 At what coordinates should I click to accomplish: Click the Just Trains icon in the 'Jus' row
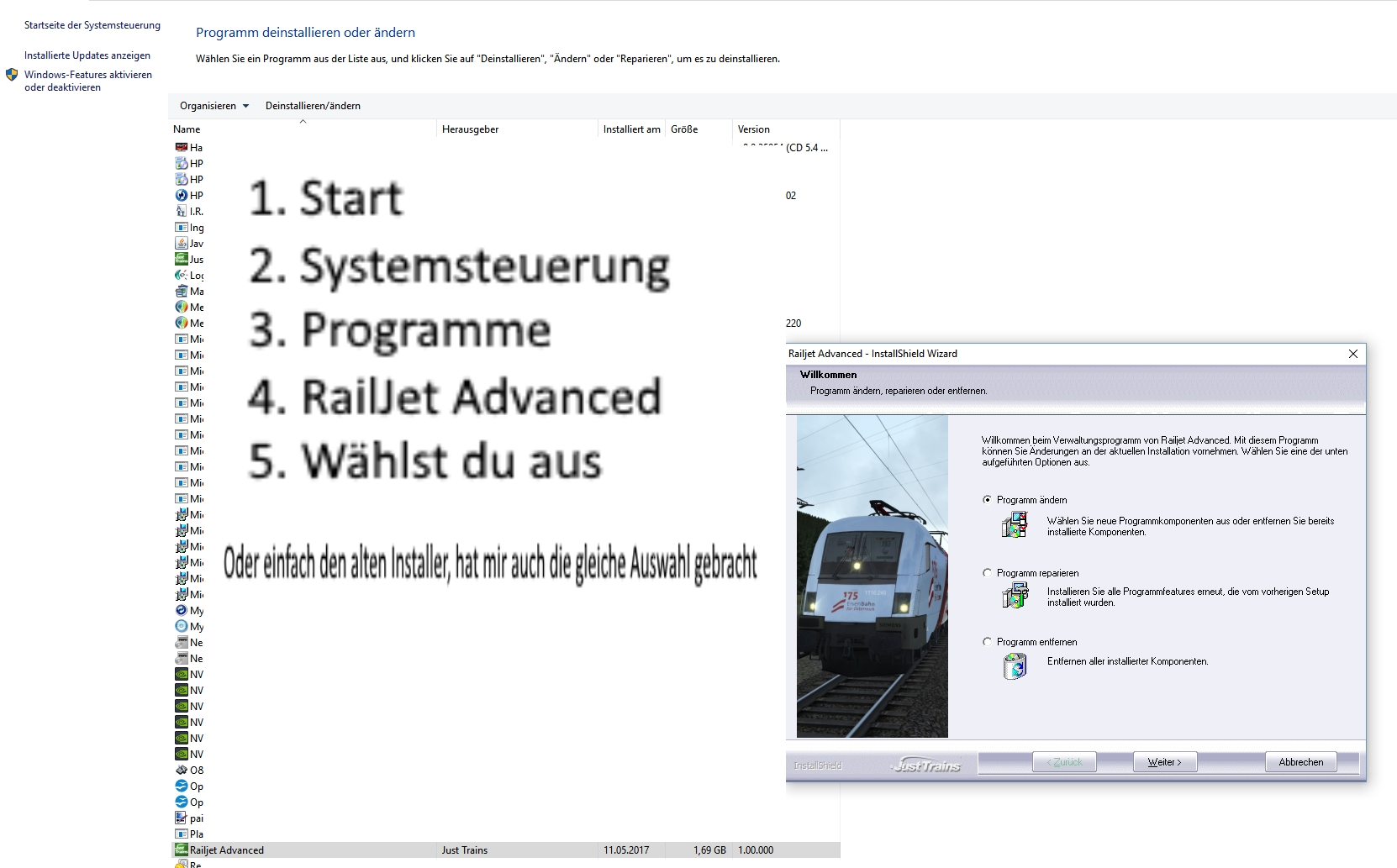pyautogui.click(x=181, y=259)
